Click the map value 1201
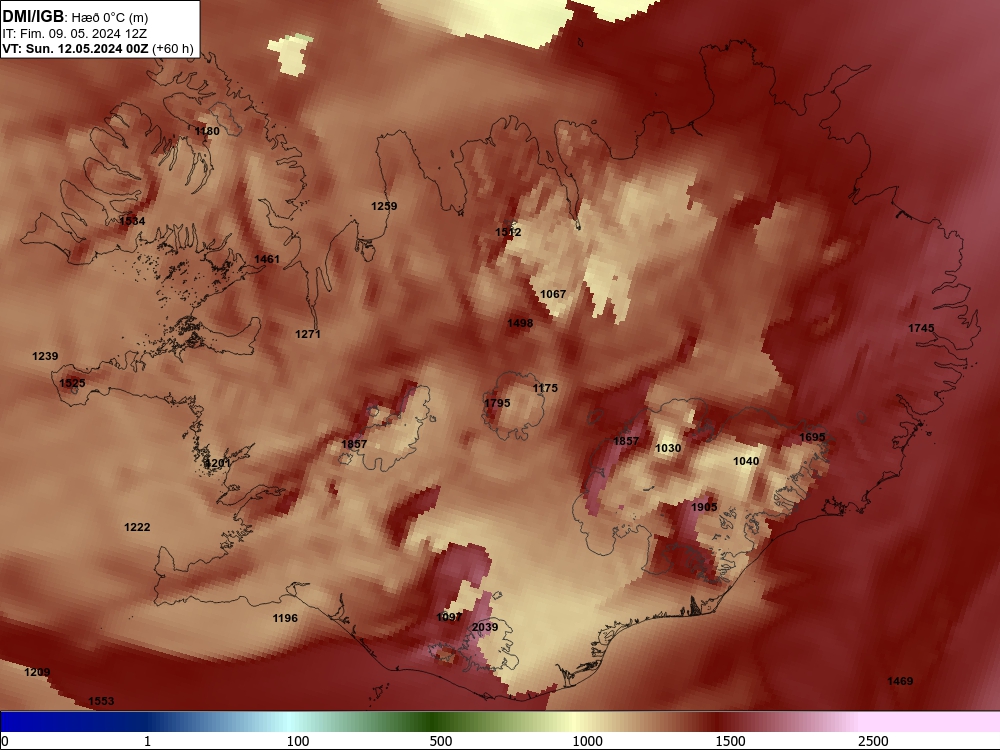Viewport: 1000px width, 750px height. 217,463
